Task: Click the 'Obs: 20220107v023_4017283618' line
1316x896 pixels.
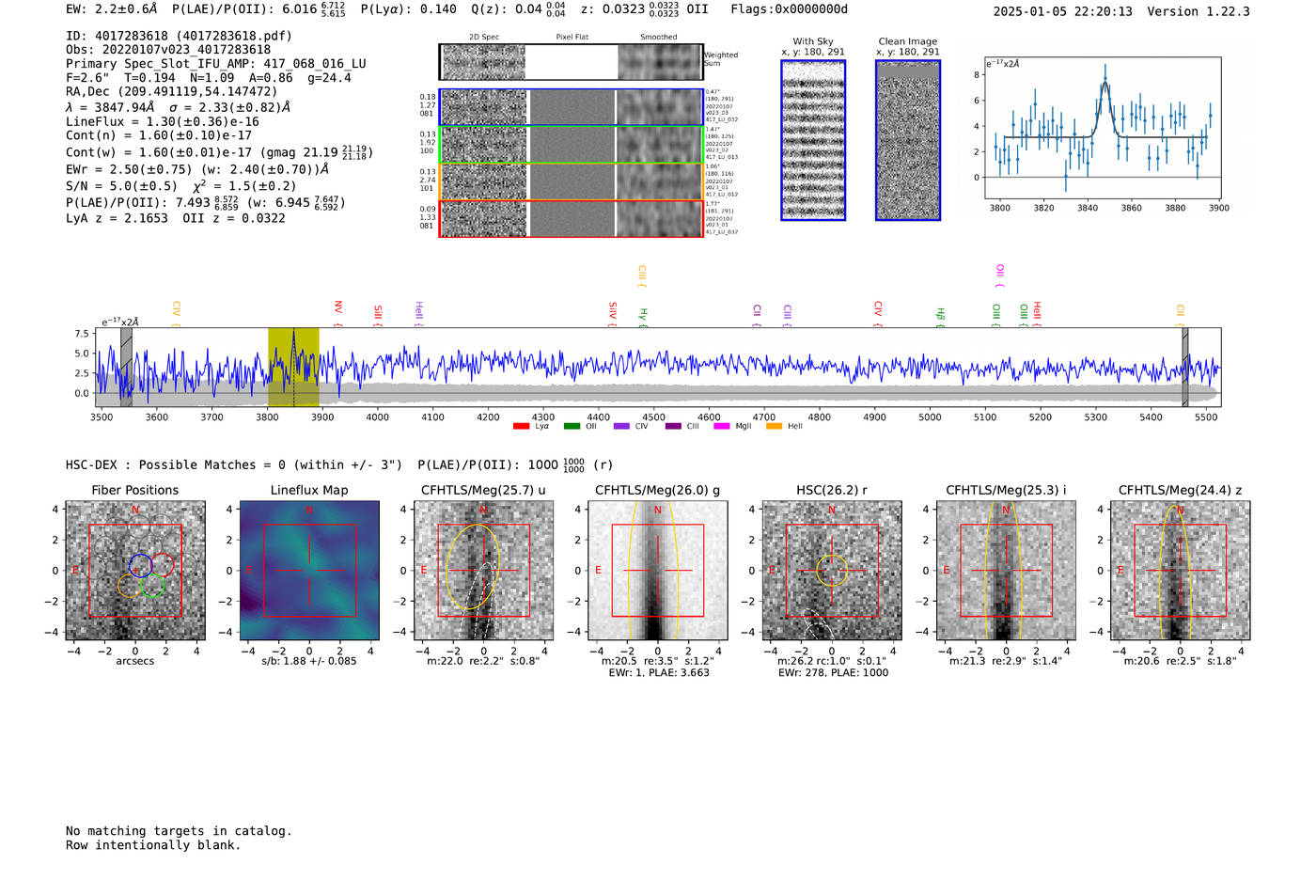Action: (x=168, y=50)
